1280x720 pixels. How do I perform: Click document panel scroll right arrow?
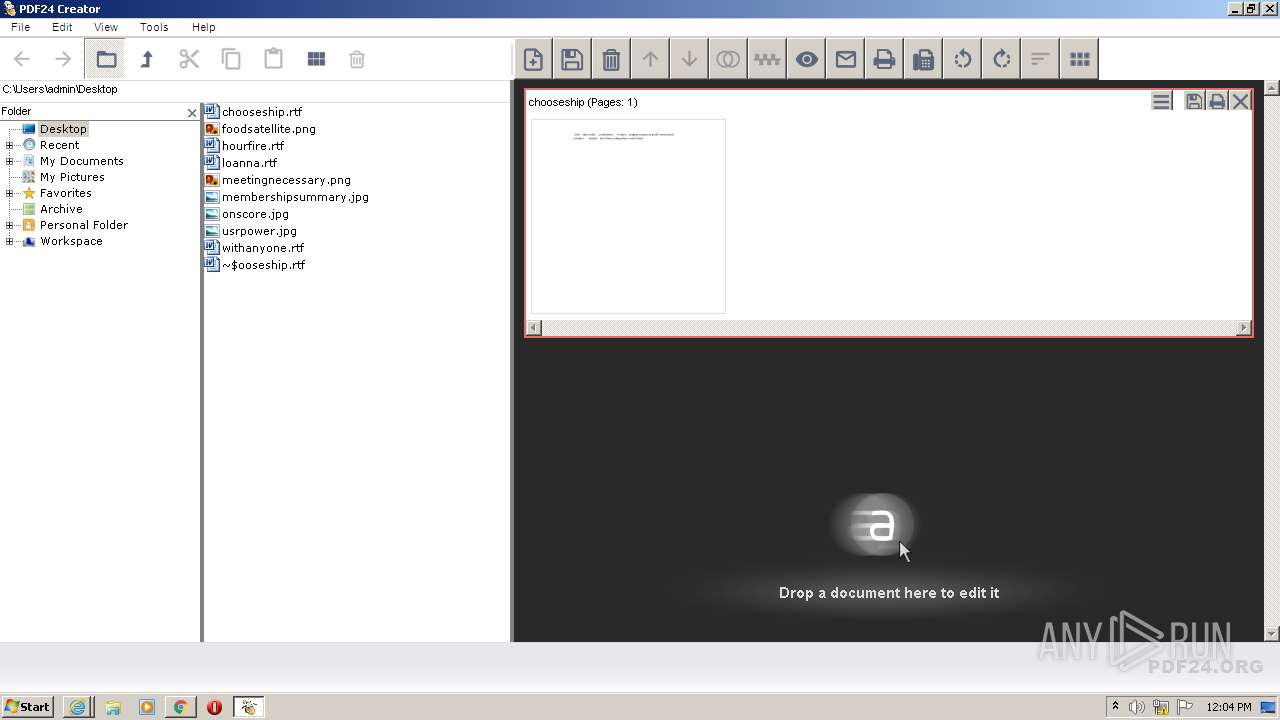tap(1244, 327)
